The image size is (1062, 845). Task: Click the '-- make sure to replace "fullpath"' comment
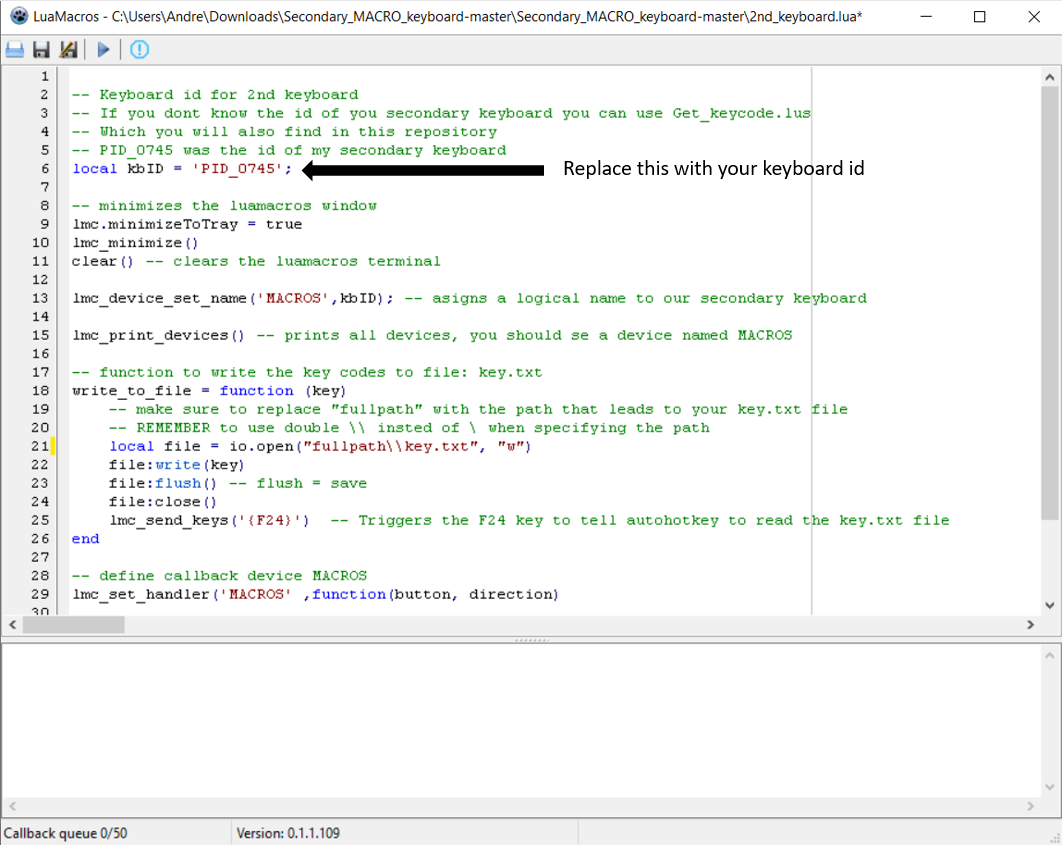[x=478, y=409]
